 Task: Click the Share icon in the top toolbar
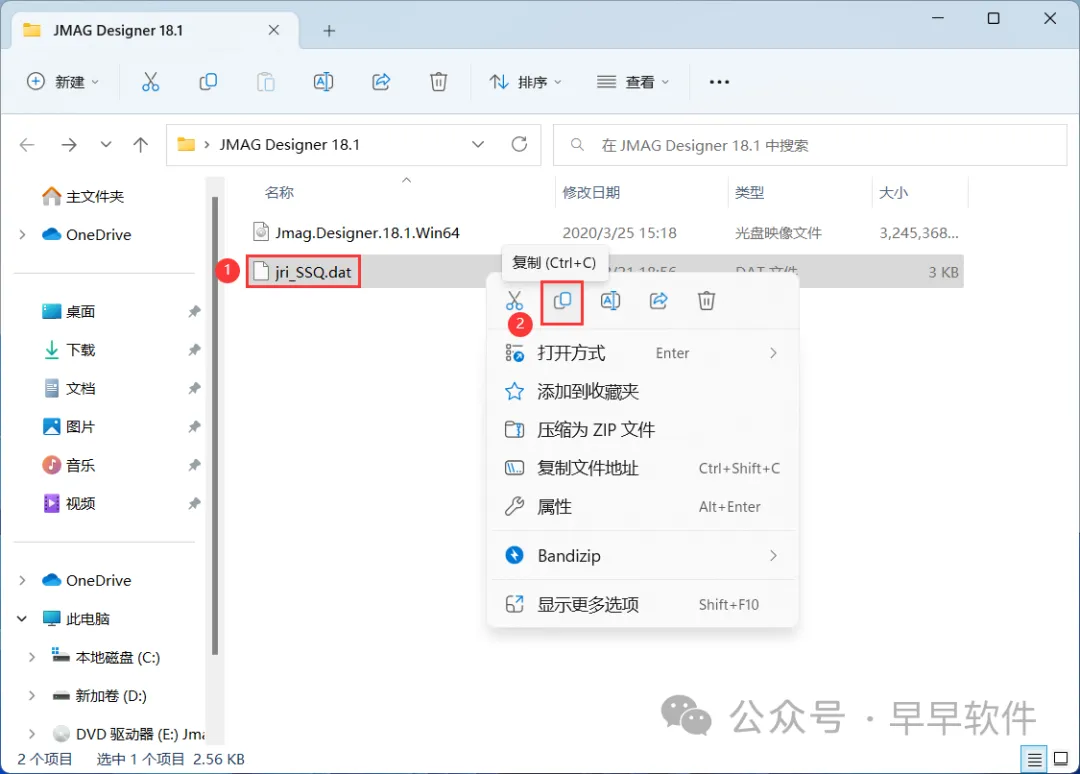coord(381,82)
